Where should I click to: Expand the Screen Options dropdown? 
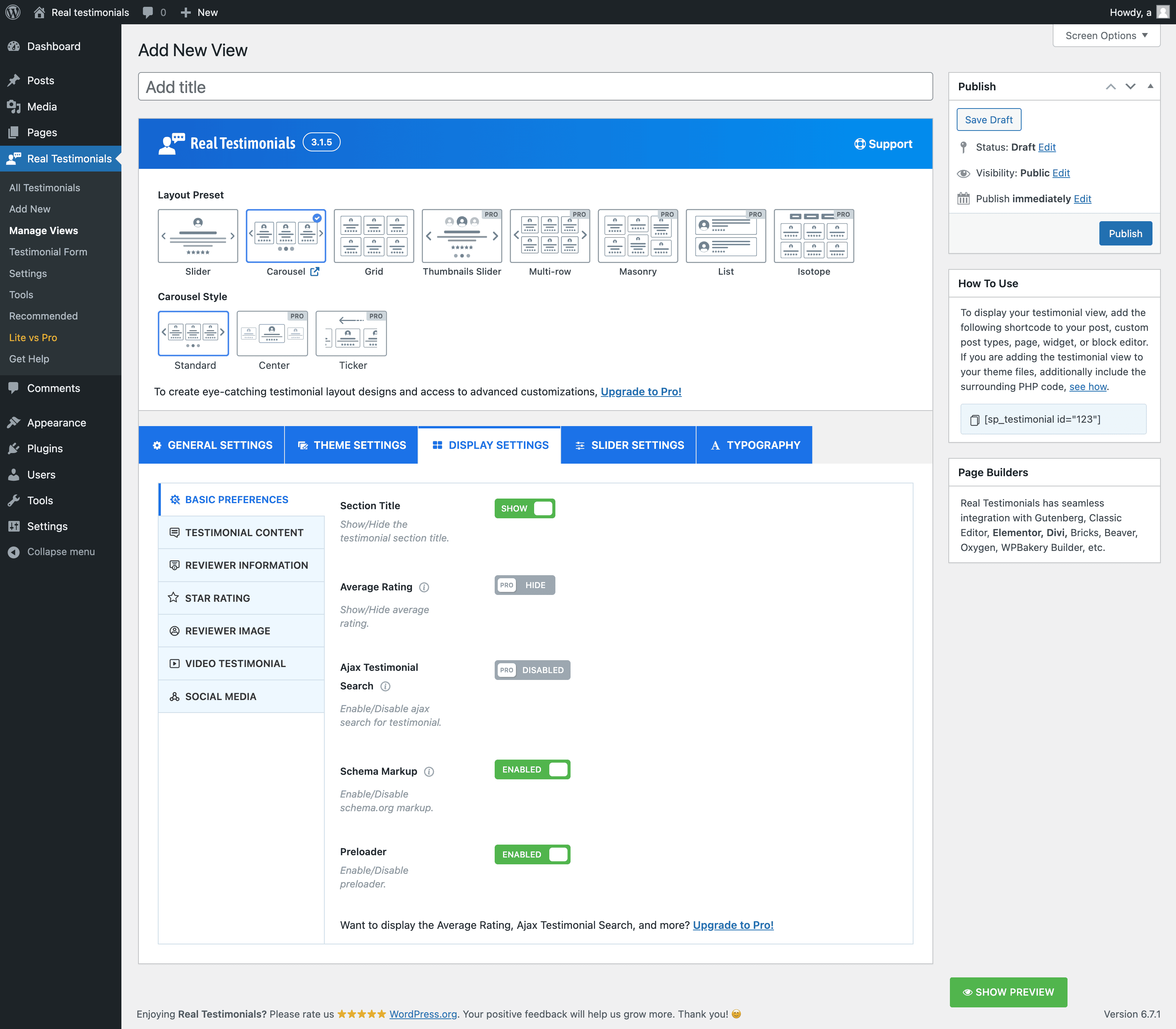pyautogui.click(x=1106, y=36)
